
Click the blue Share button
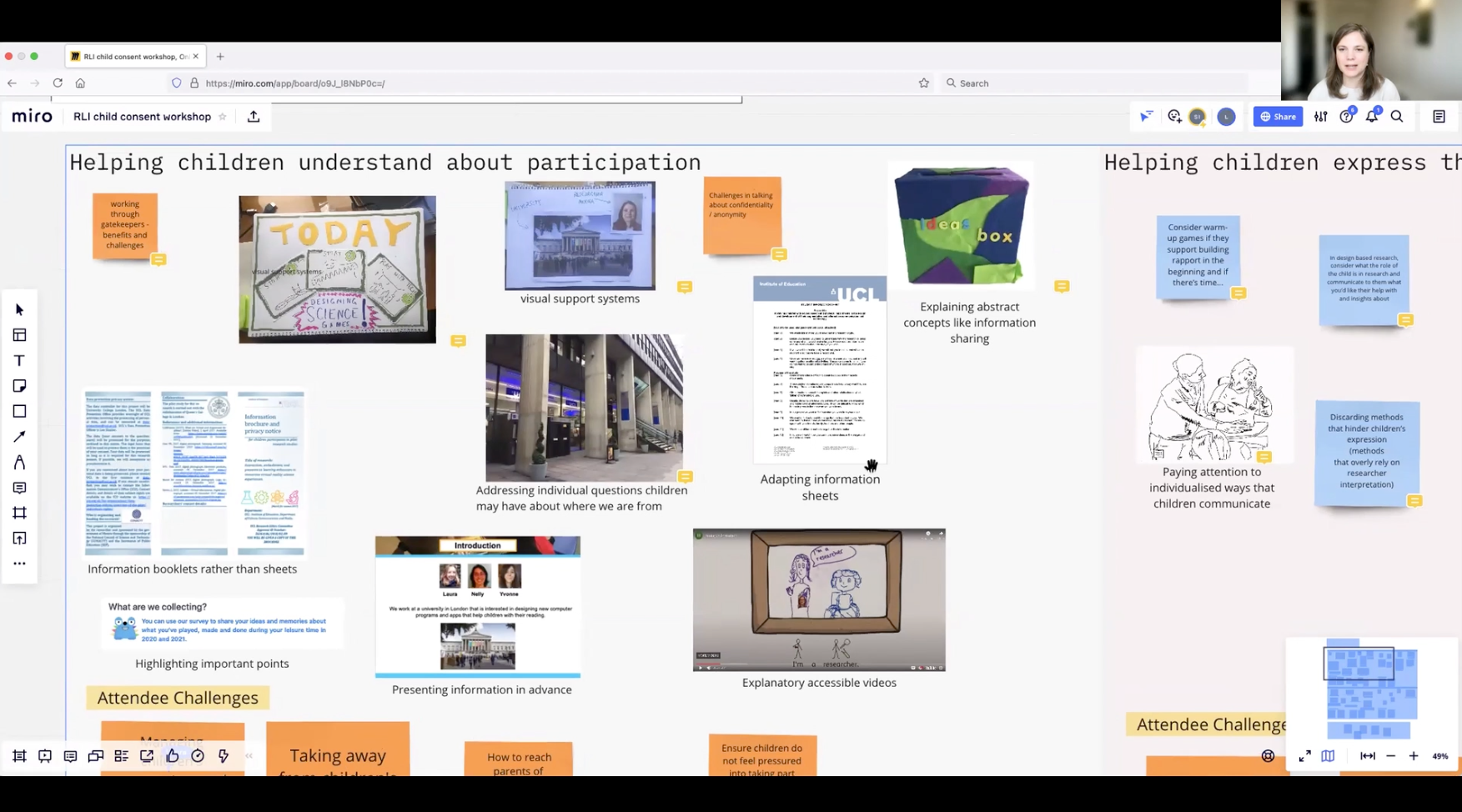(x=1277, y=117)
